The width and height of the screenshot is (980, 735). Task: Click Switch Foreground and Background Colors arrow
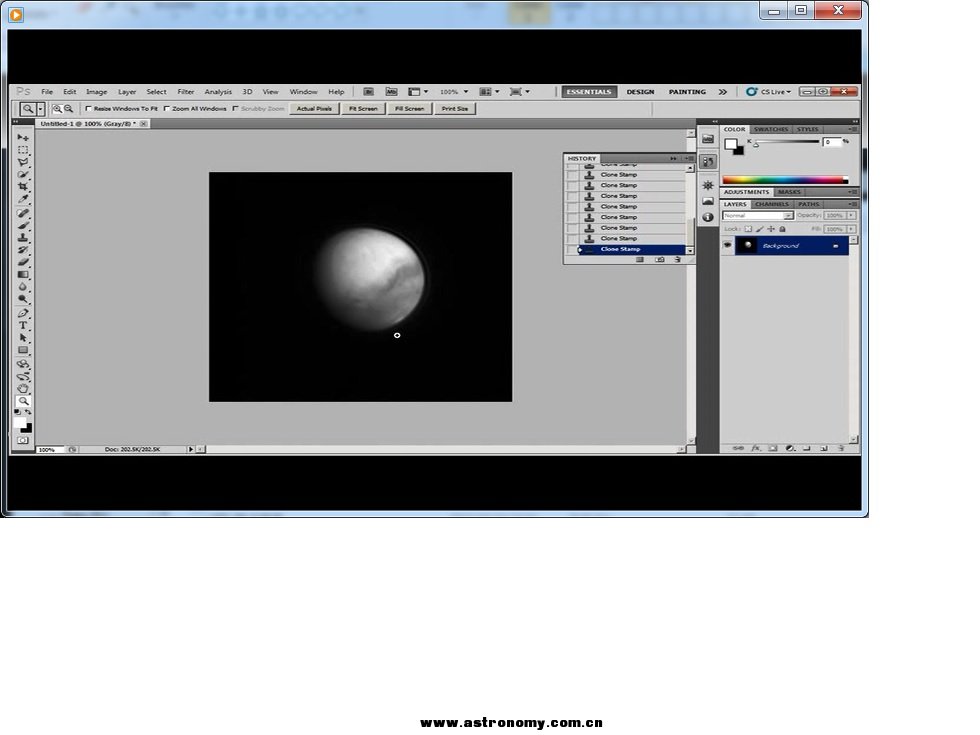click(x=28, y=412)
